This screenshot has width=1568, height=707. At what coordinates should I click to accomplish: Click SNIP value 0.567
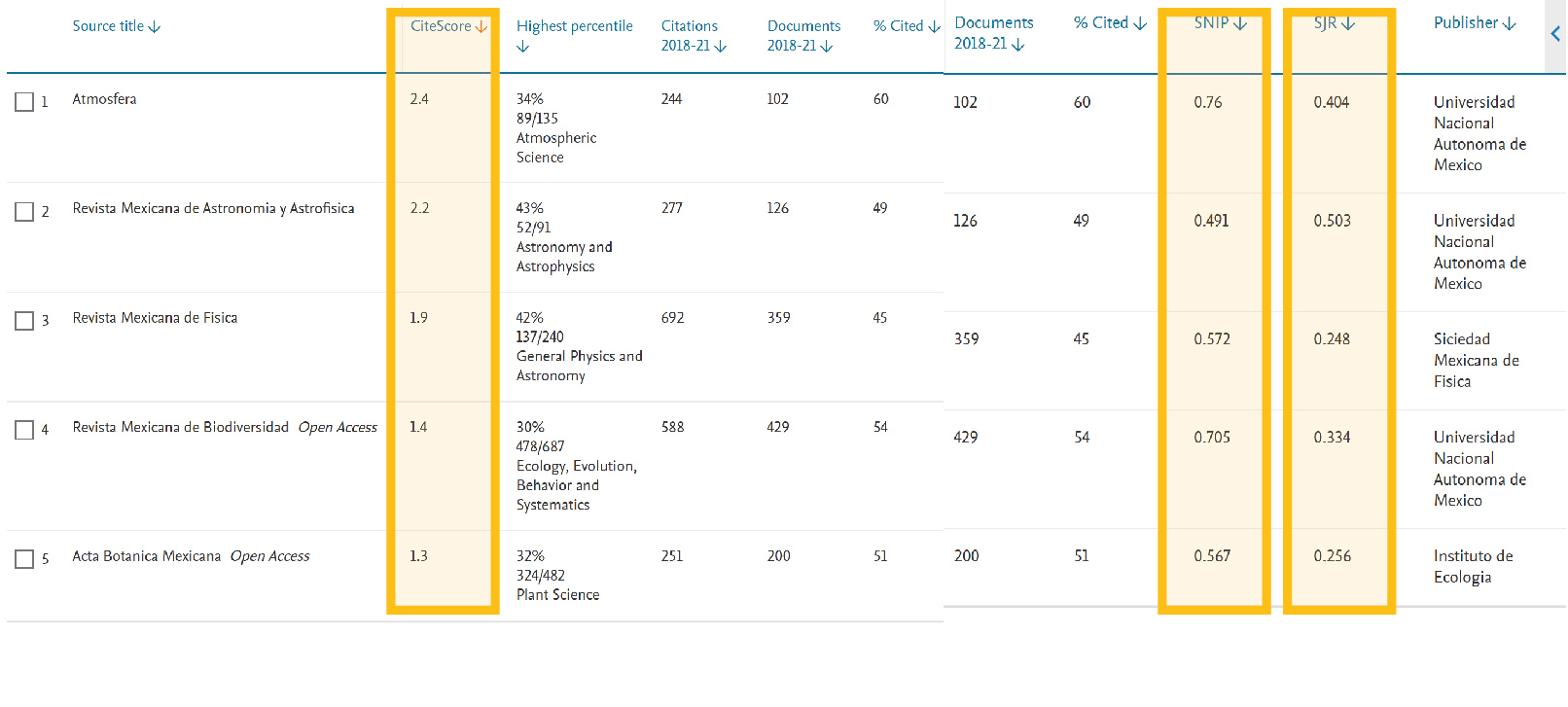tap(1212, 556)
